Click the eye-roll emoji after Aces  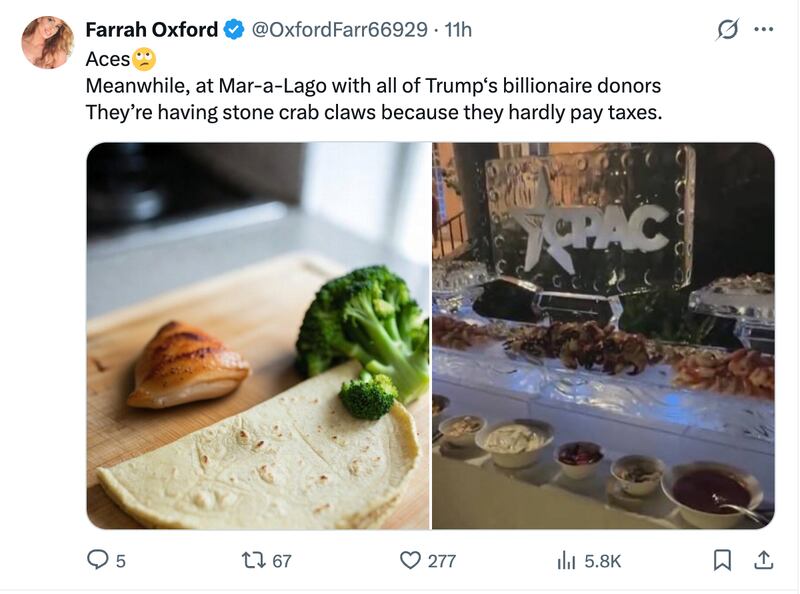tap(145, 59)
